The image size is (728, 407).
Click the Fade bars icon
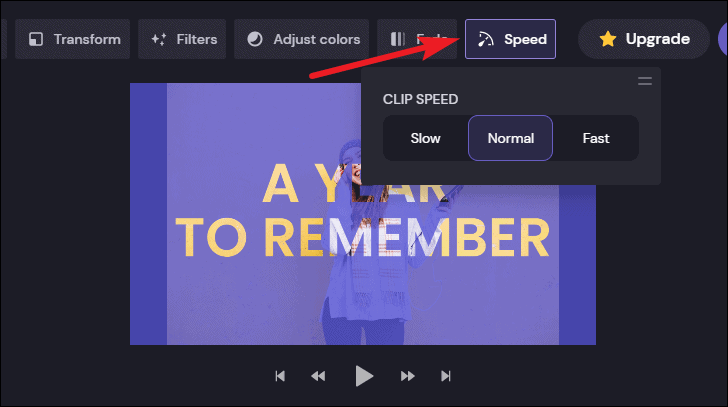coord(397,39)
